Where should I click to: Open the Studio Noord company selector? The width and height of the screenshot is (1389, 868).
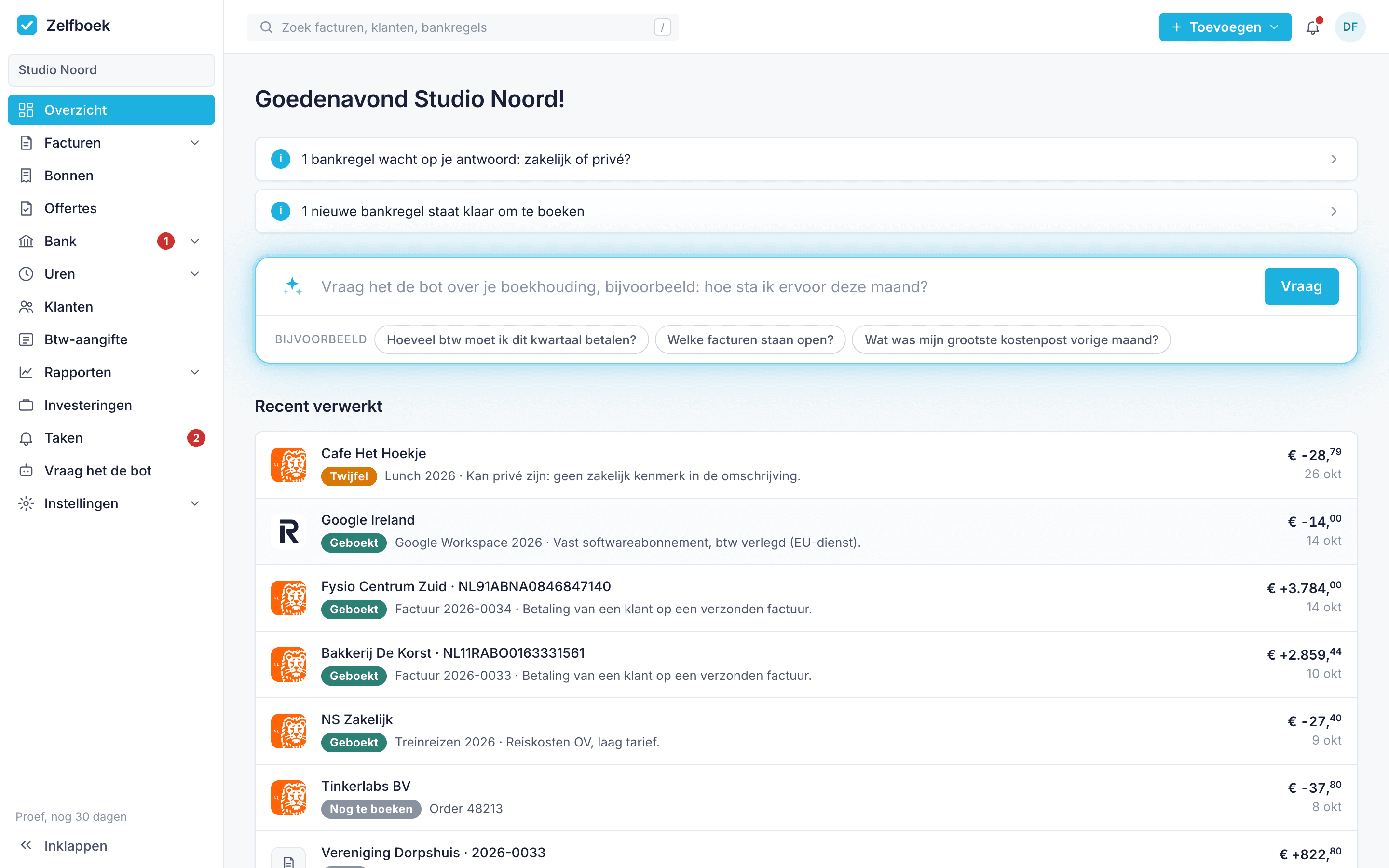click(x=111, y=70)
